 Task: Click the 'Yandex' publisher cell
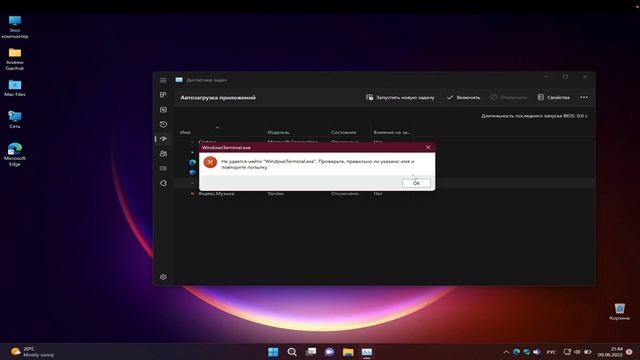pyautogui.click(x=276, y=193)
